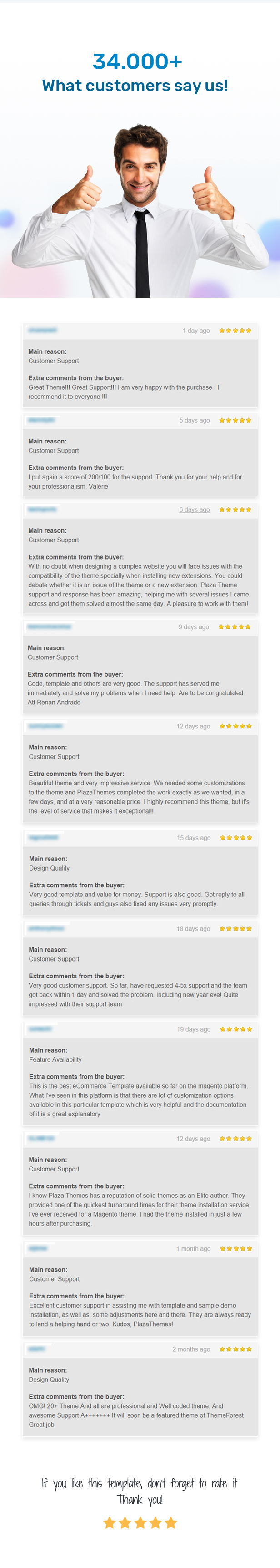Click the star rating beside "19 days ago"
The height and width of the screenshot is (1568, 280).
coord(235,1028)
